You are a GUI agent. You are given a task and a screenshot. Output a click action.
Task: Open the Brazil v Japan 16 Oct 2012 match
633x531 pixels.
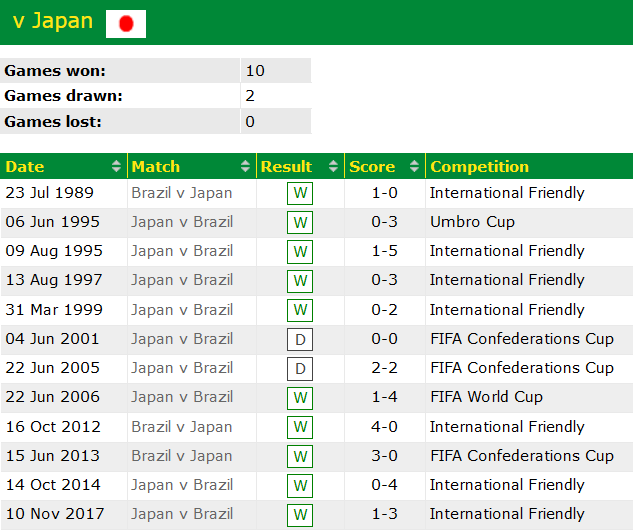click(x=182, y=427)
